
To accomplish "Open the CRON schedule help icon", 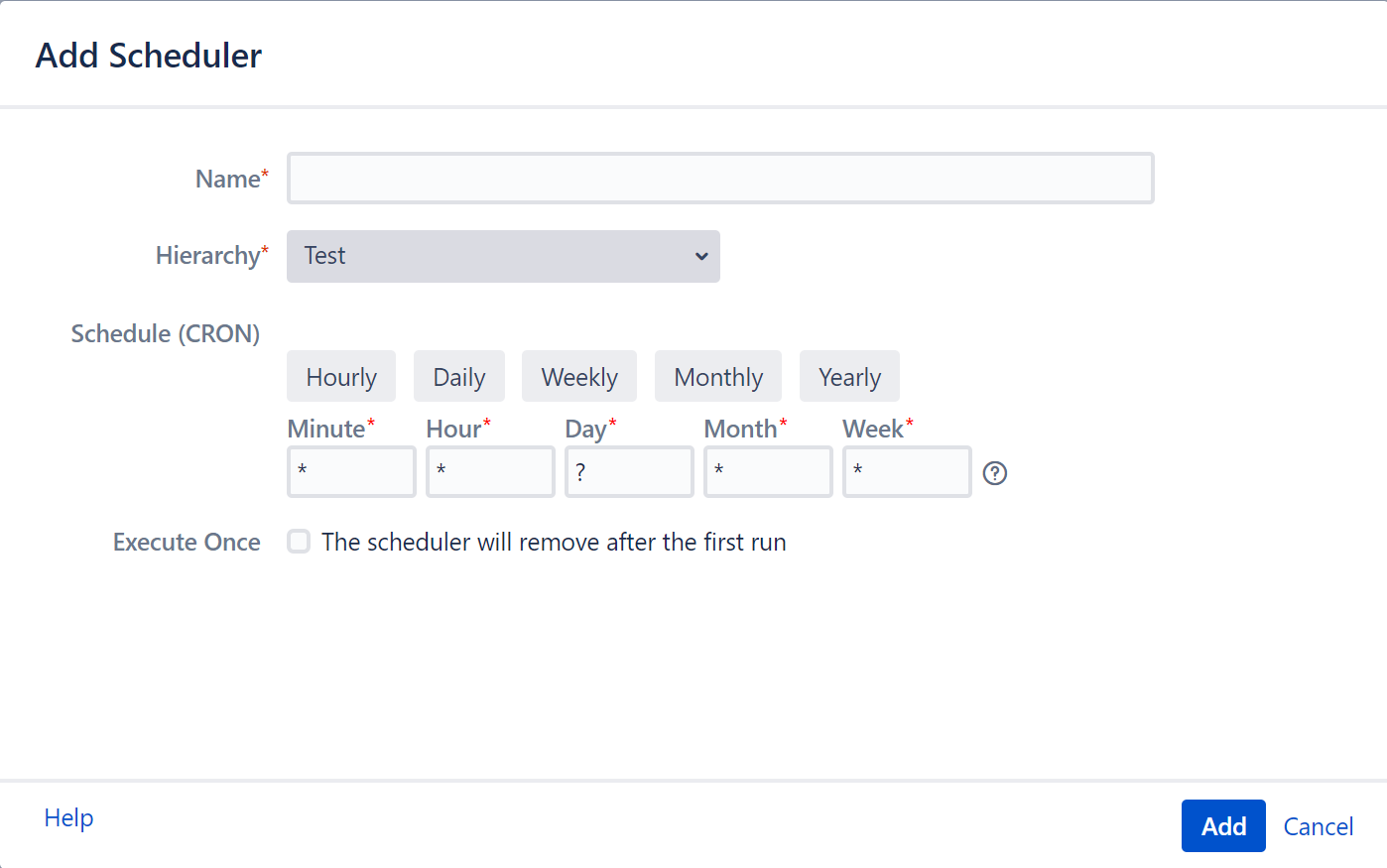I will tap(994, 473).
